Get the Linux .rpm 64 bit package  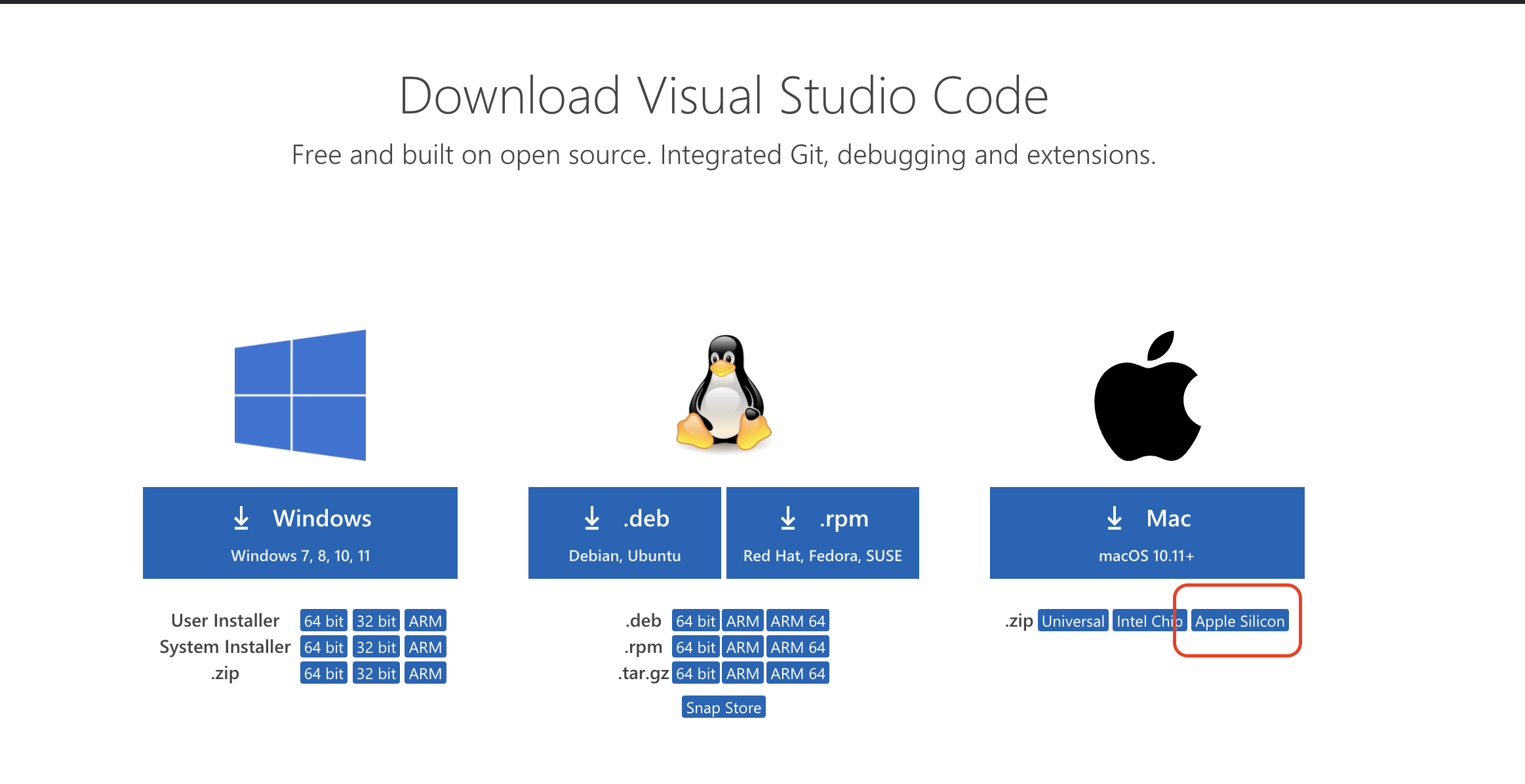(x=695, y=647)
